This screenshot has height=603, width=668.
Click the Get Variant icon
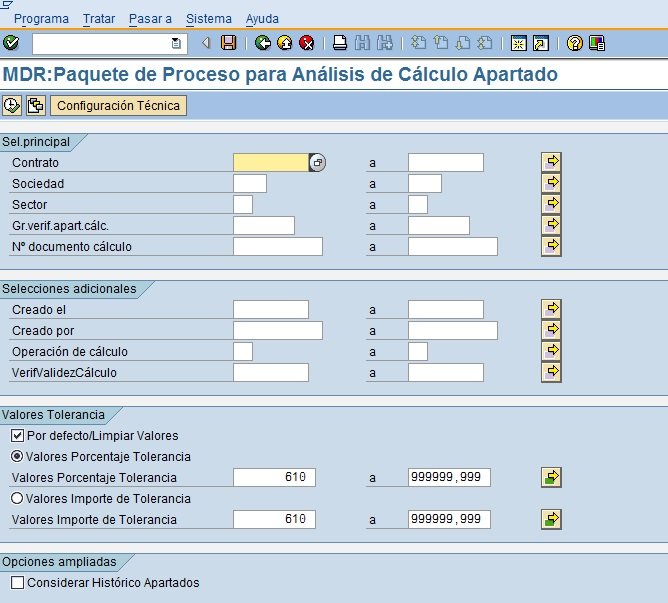click(x=36, y=105)
